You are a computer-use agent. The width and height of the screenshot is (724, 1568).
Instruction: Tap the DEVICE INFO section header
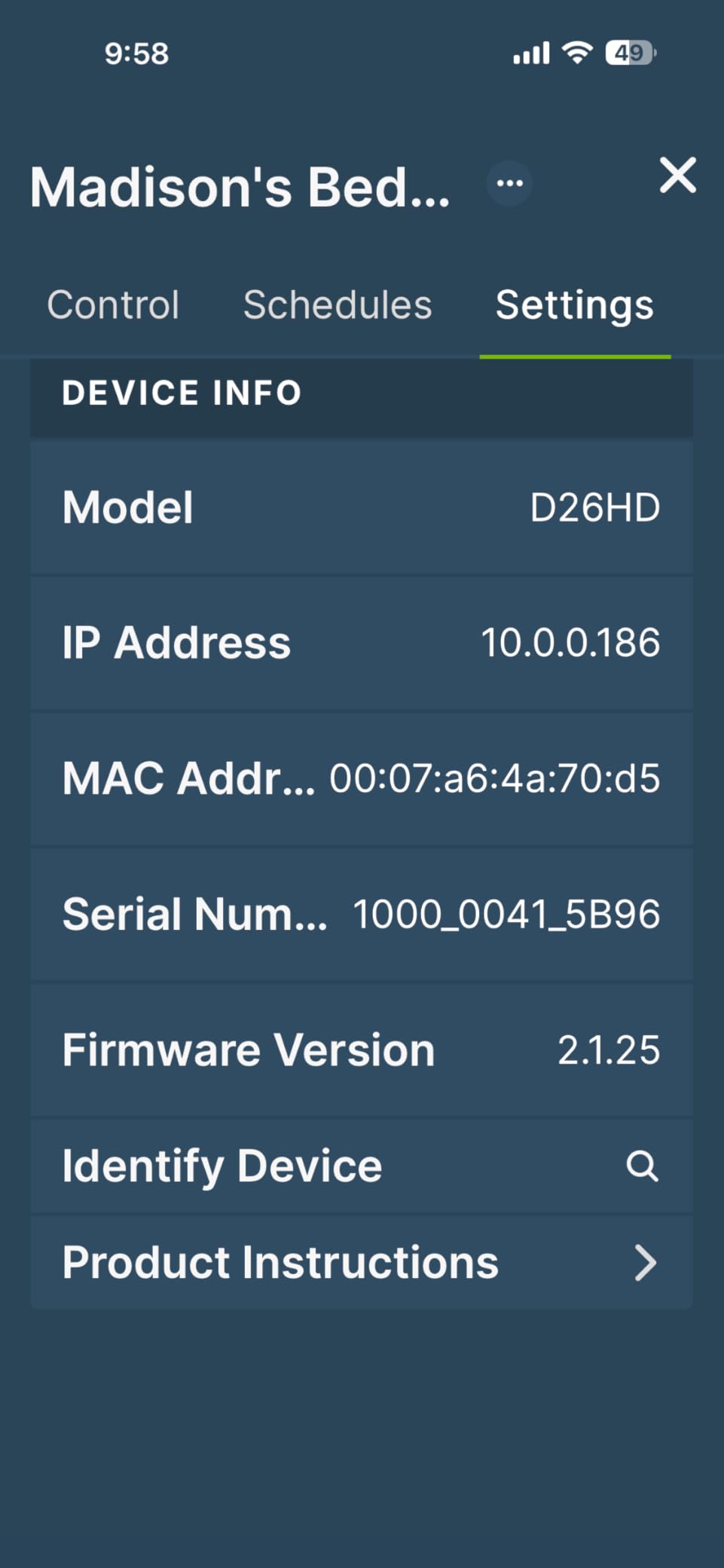click(182, 393)
